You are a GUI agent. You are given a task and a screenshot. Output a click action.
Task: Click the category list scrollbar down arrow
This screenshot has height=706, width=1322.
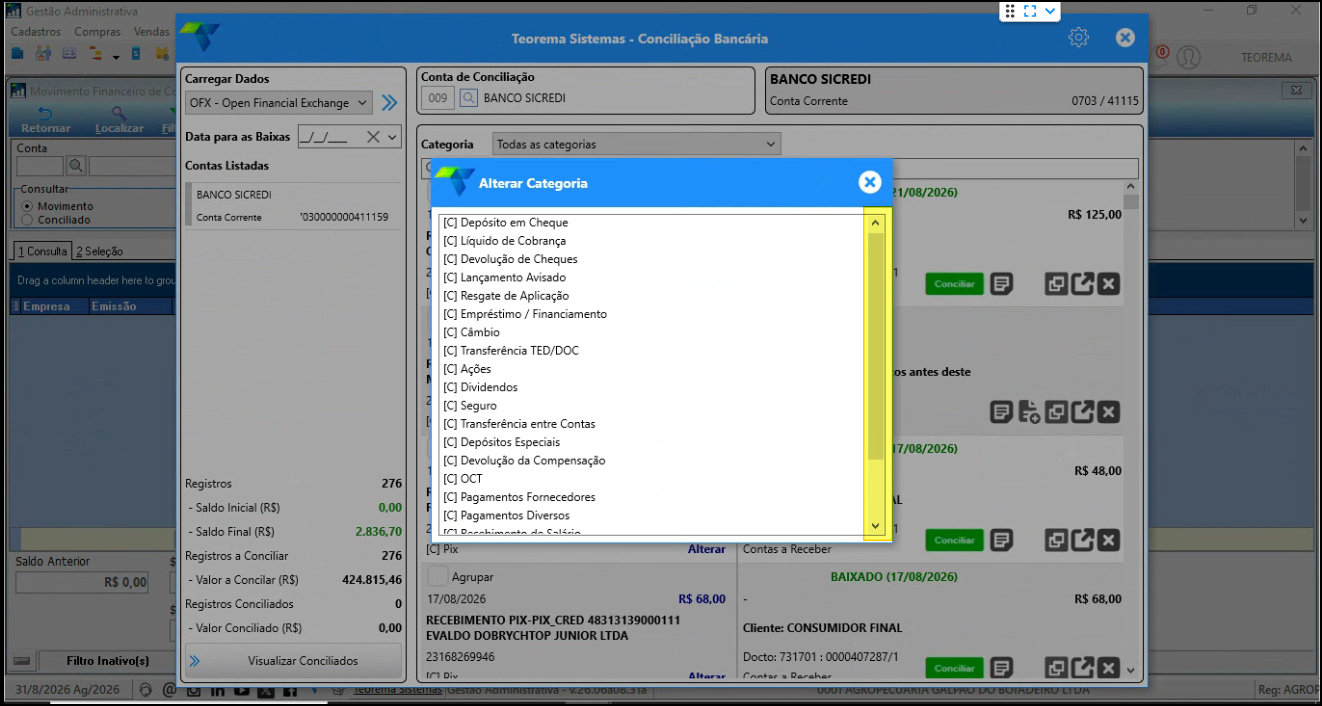tap(876, 526)
